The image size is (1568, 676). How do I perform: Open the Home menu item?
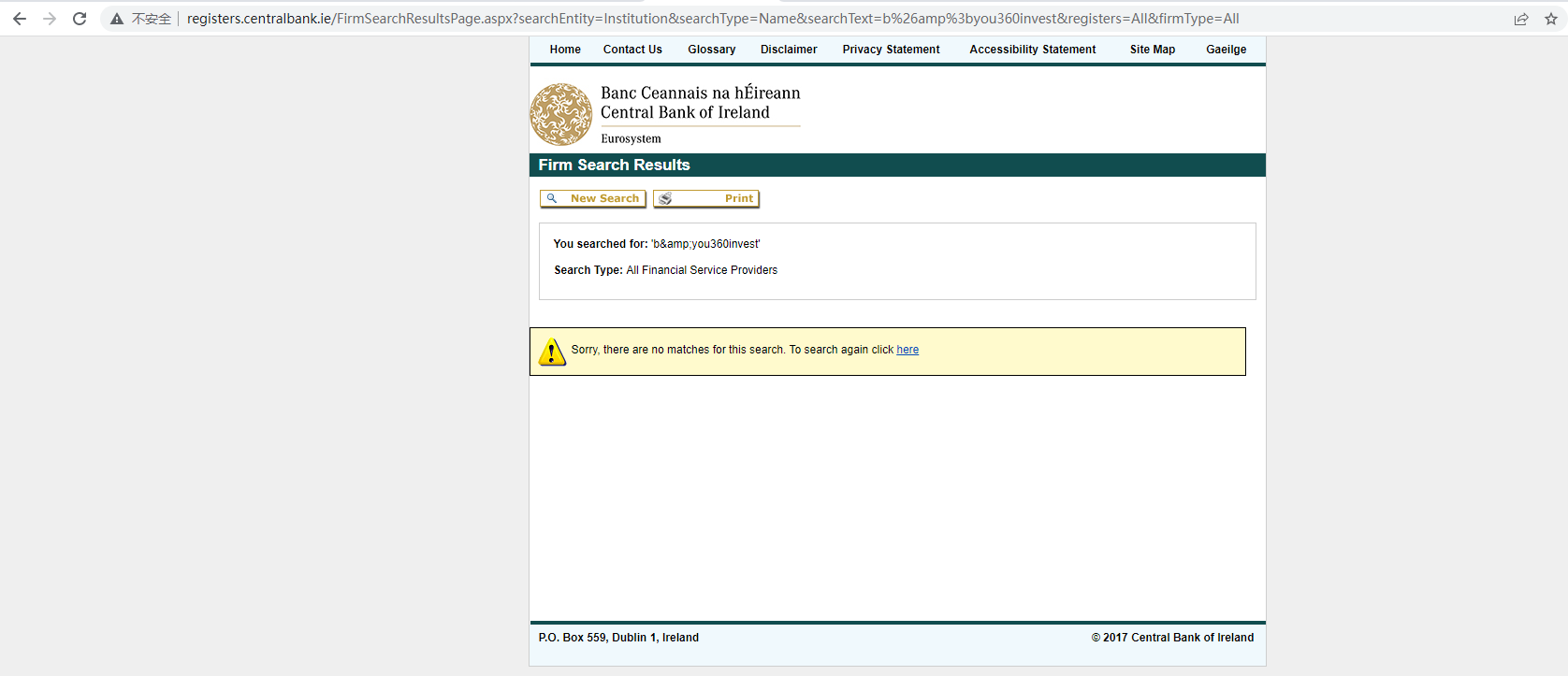pos(565,50)
